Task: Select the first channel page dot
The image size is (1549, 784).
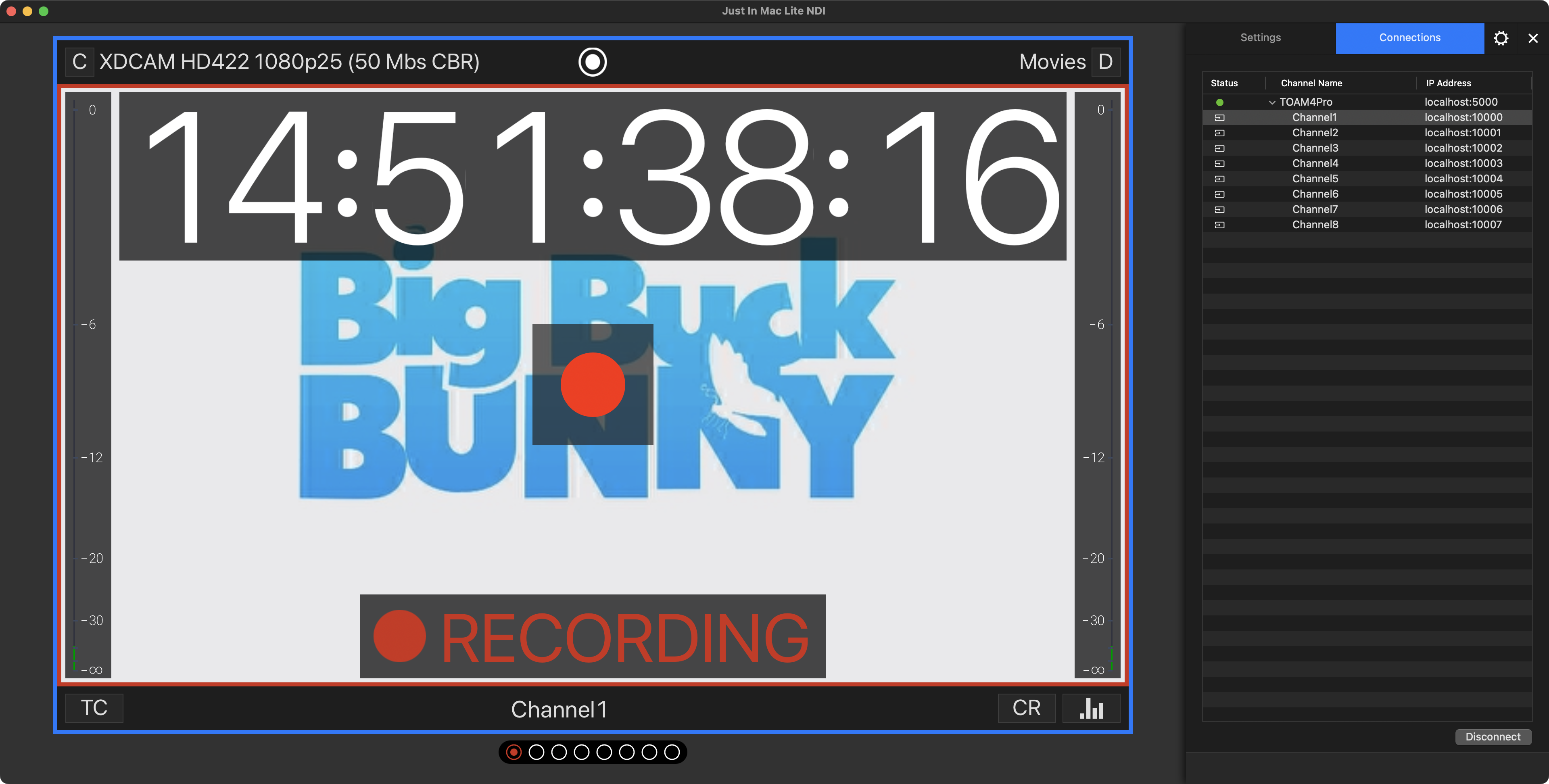Action: [514, 752]
